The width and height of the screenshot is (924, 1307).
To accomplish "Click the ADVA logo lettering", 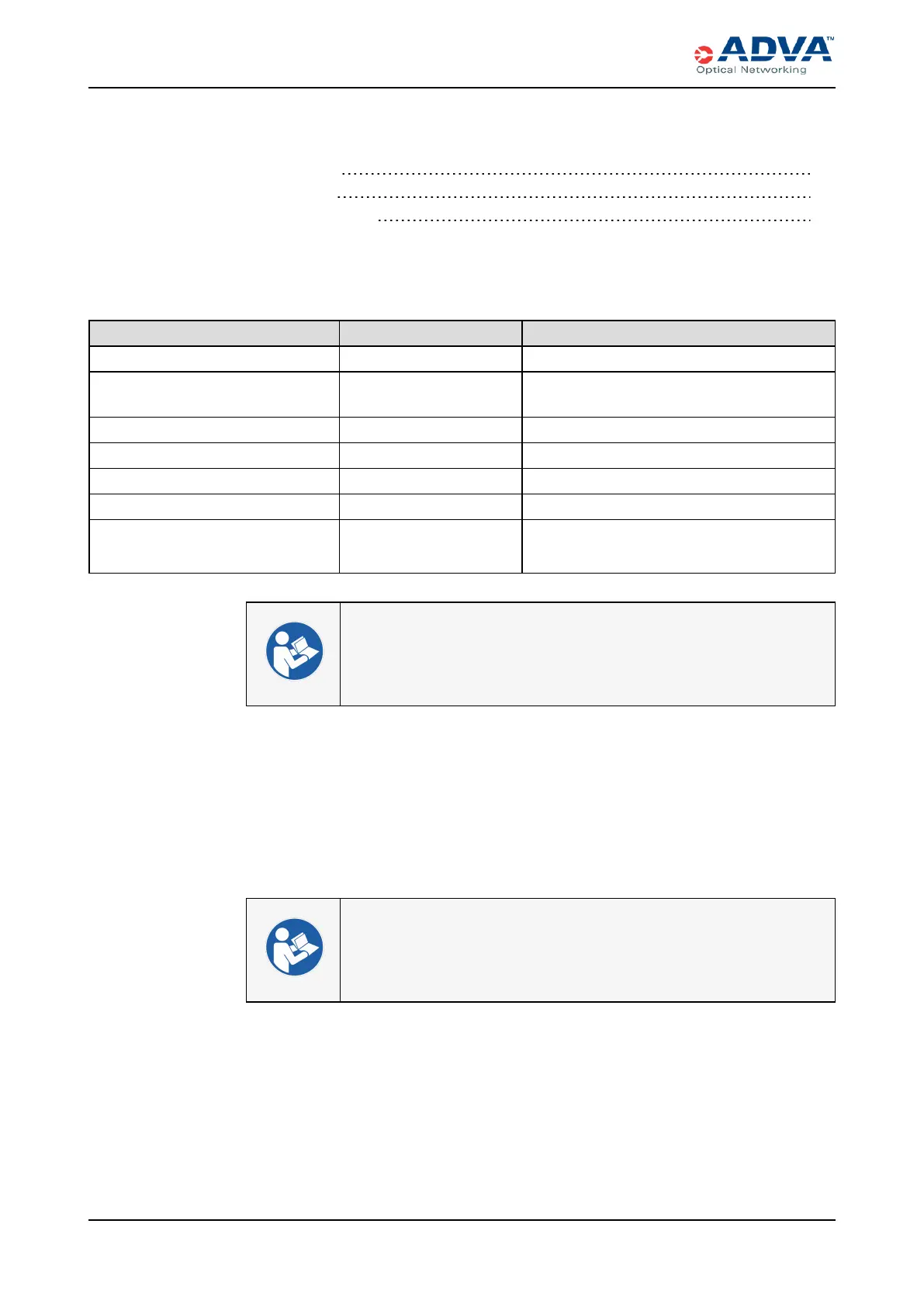I will point(774,50).
